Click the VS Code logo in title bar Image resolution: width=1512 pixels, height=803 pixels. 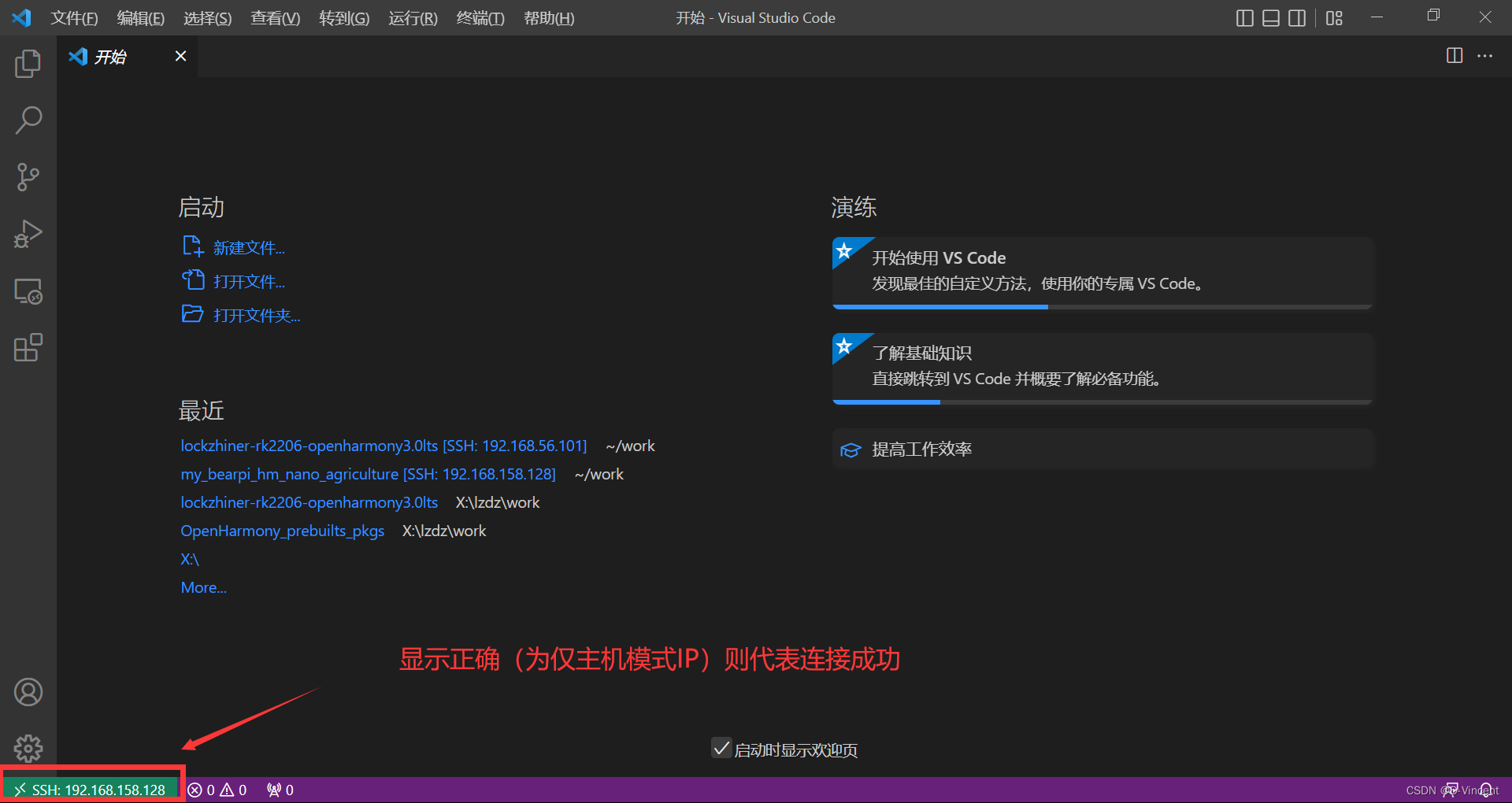[21, 17]
